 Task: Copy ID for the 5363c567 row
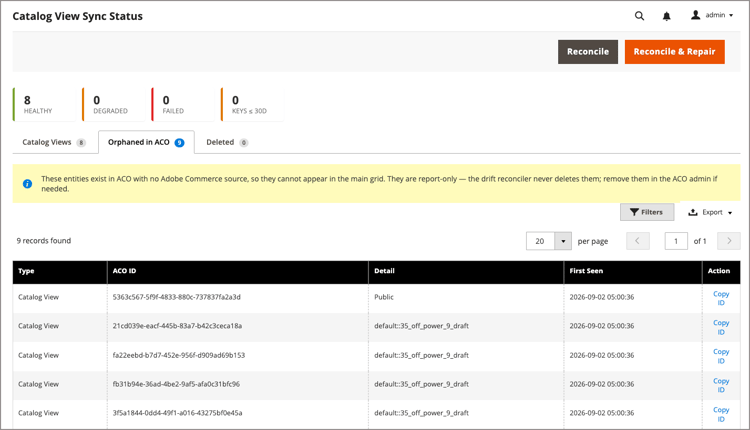pyautogui.click(x=721, y=298)
